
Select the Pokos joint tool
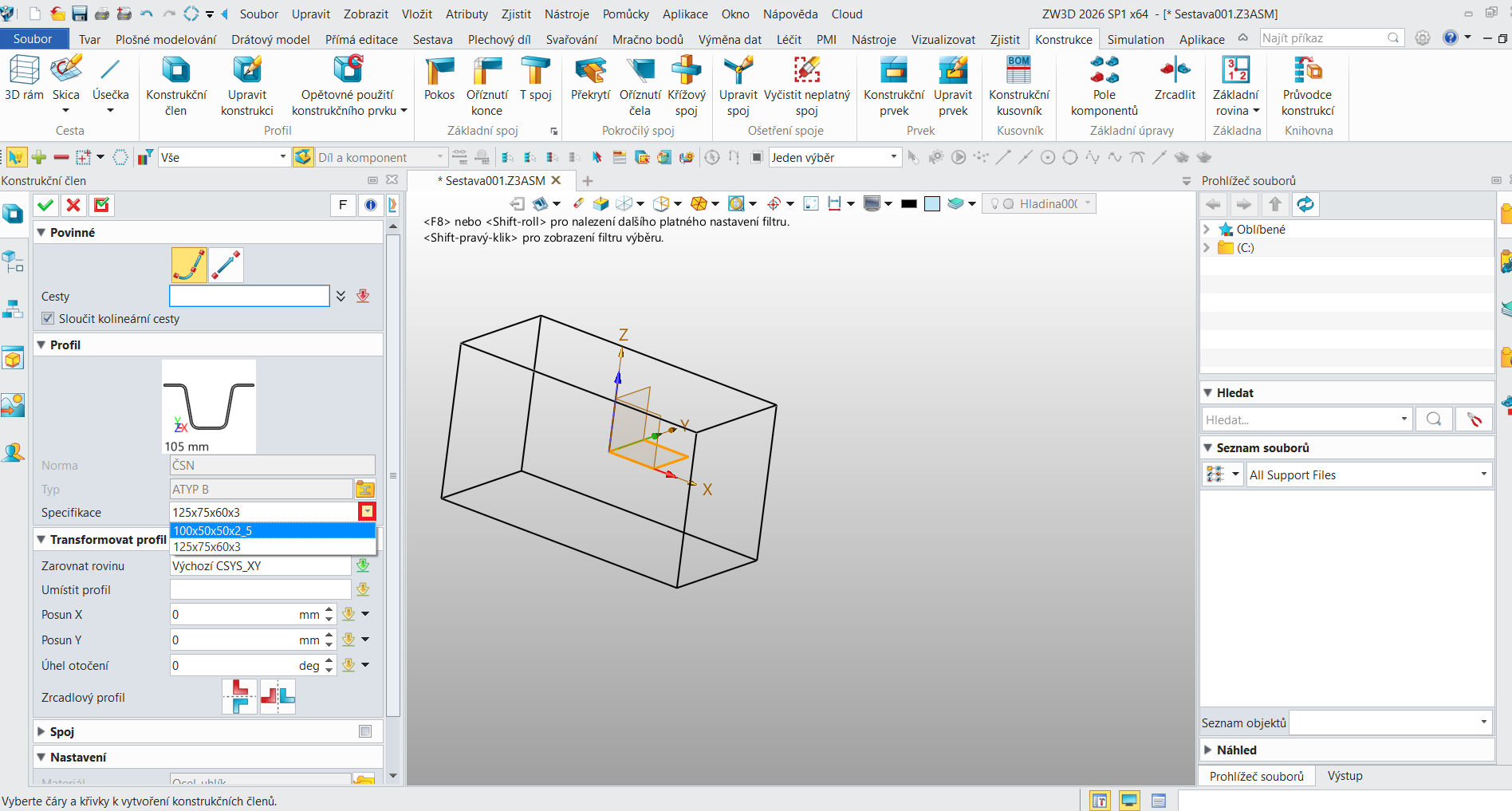pos(439,78)
